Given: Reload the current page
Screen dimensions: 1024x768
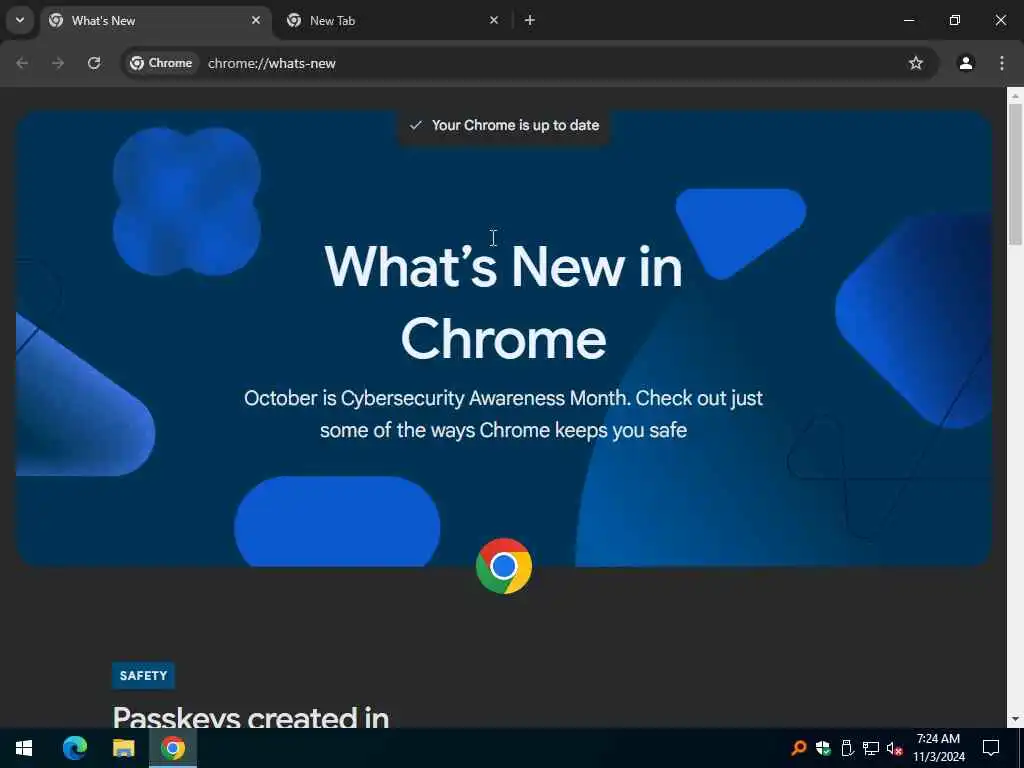Looking at the screenshot, I should [94, 63].
